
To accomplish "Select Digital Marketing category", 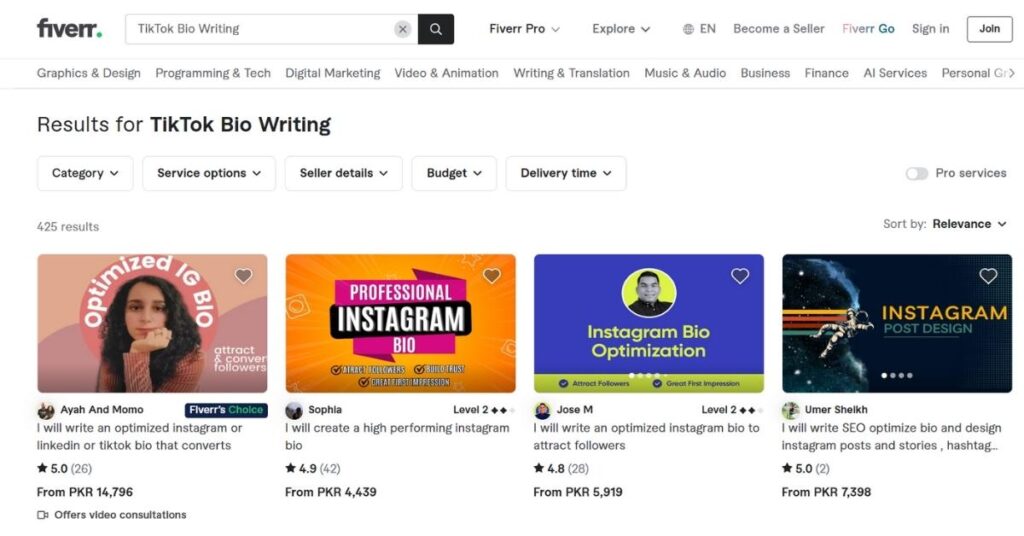I will 332,73.
